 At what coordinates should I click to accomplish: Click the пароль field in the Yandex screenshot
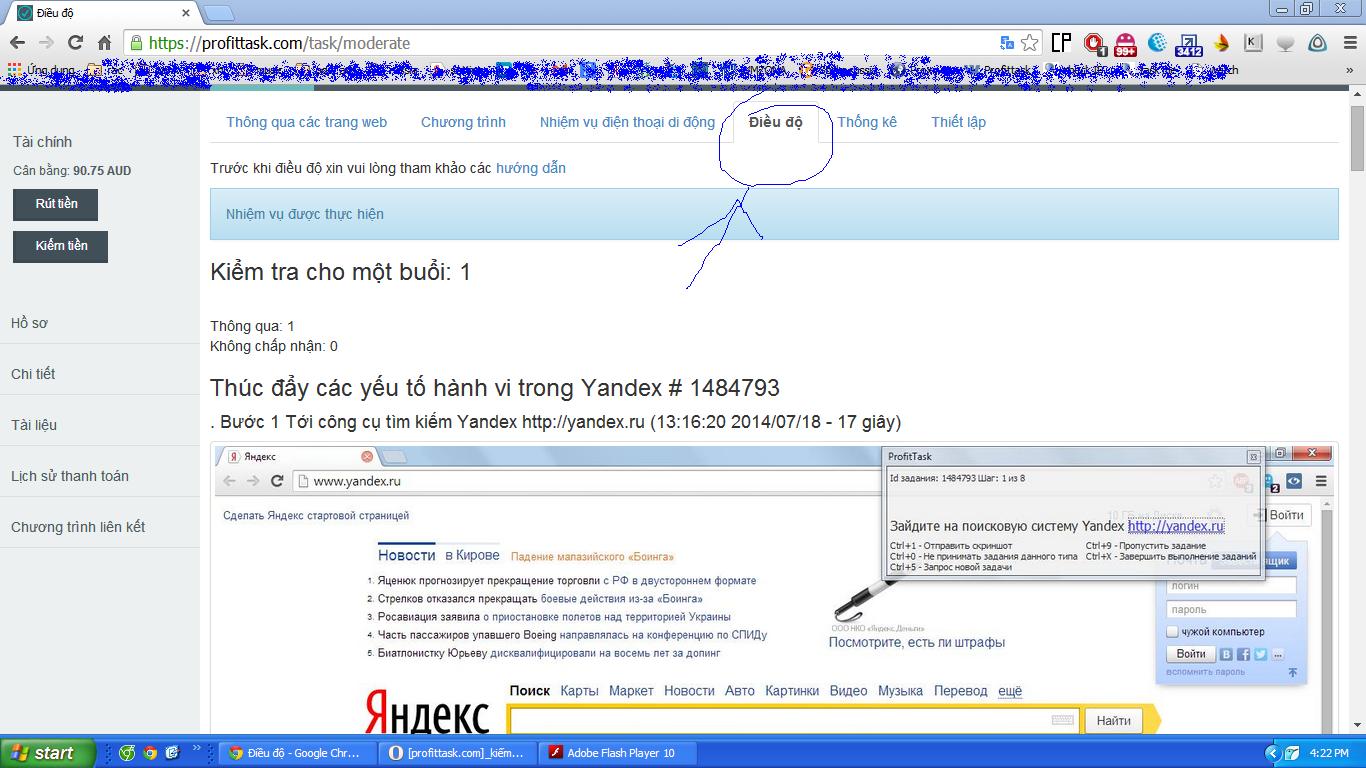1231,609
